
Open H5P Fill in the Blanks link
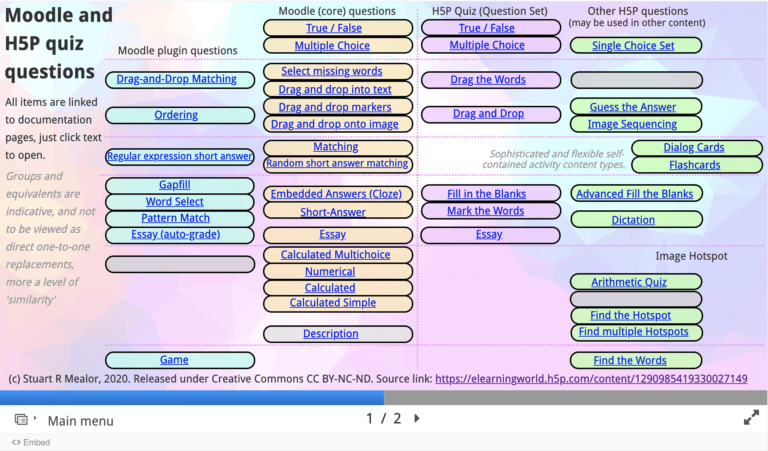pyautogui.click(x=486, y=194)
